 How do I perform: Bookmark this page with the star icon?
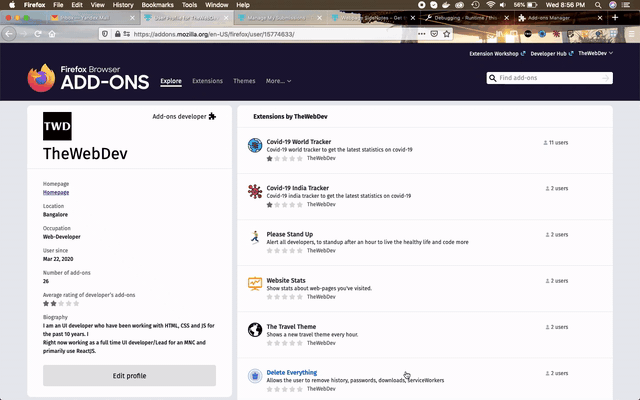coord(447,34)
